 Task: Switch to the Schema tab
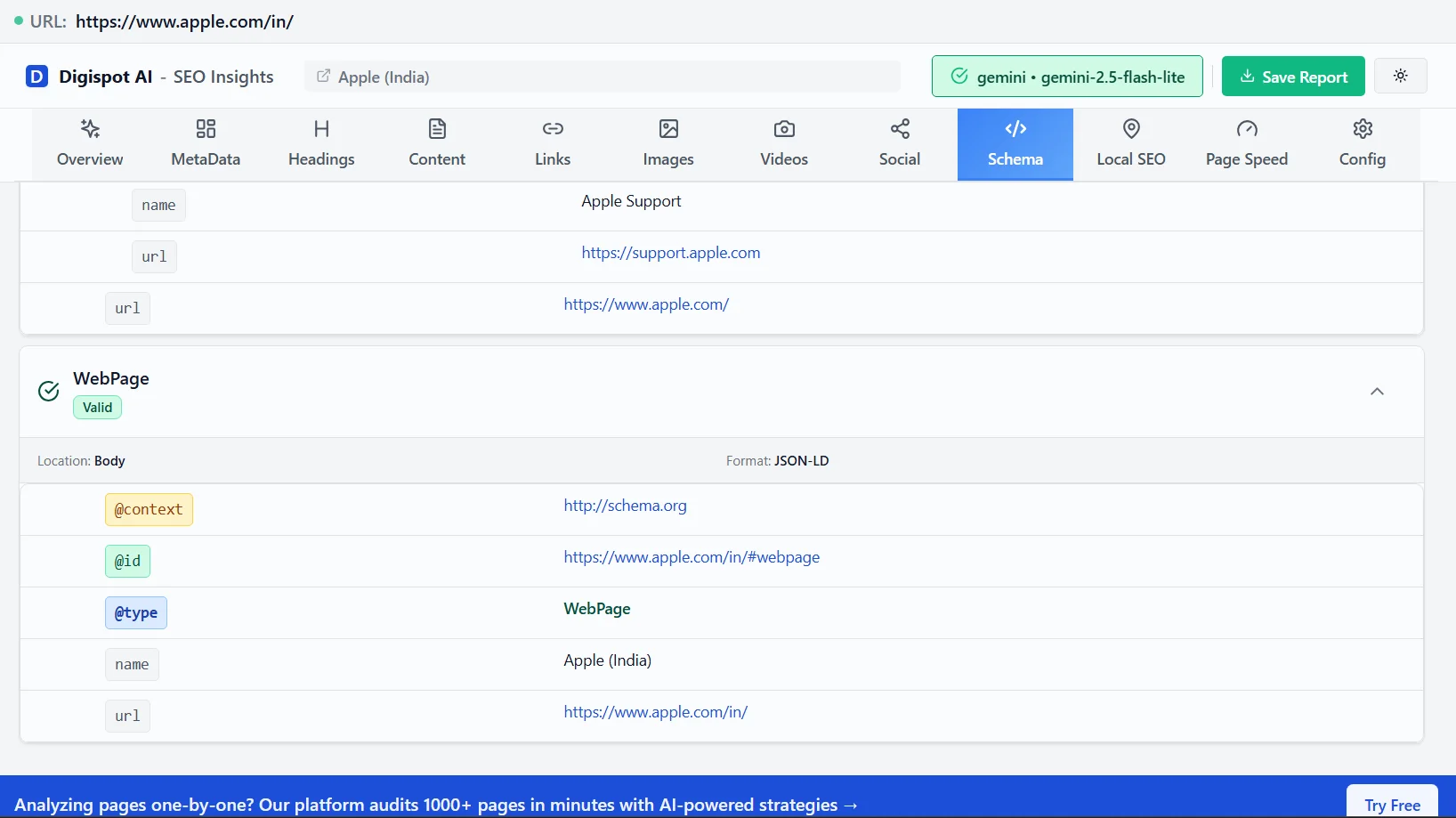pyautogui.click(x=1015, y=142)
